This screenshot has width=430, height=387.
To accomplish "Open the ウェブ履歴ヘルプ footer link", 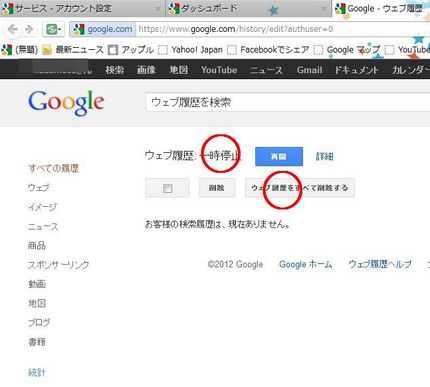I will pyautogui.click(x=380, y=264).
